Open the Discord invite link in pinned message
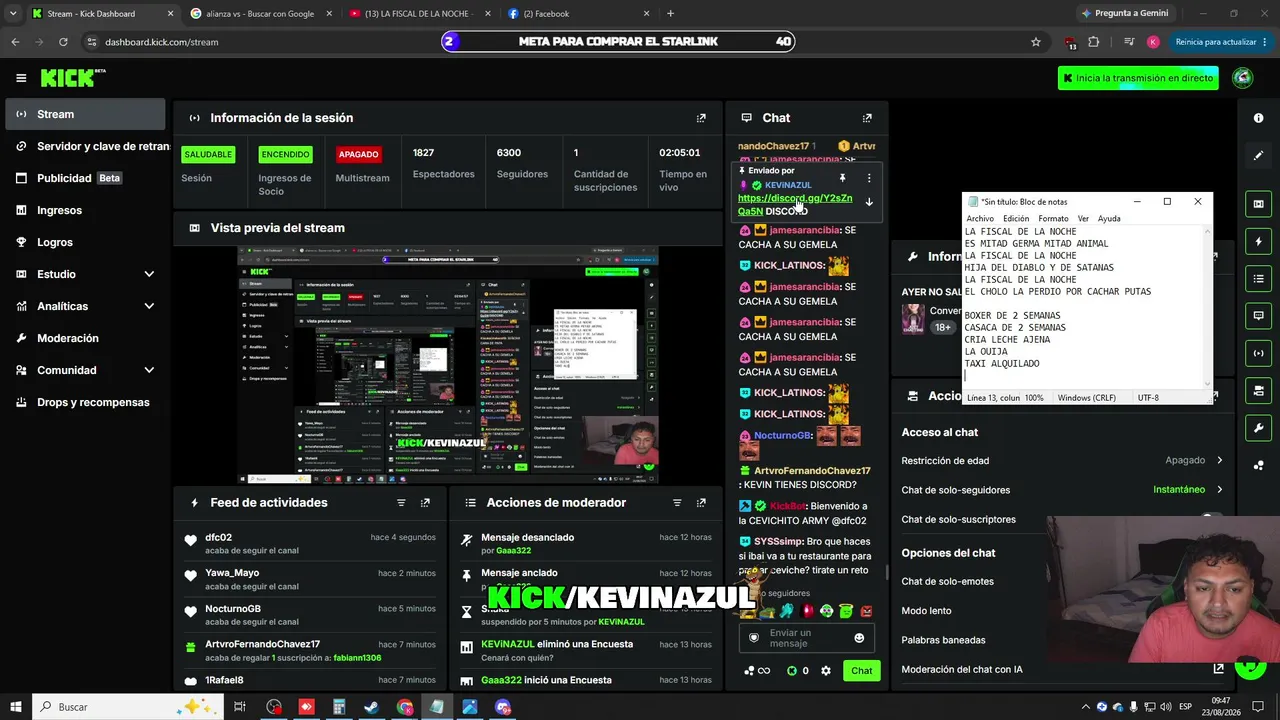Viewport: 1280px width, 720px height. click(795, 205)
